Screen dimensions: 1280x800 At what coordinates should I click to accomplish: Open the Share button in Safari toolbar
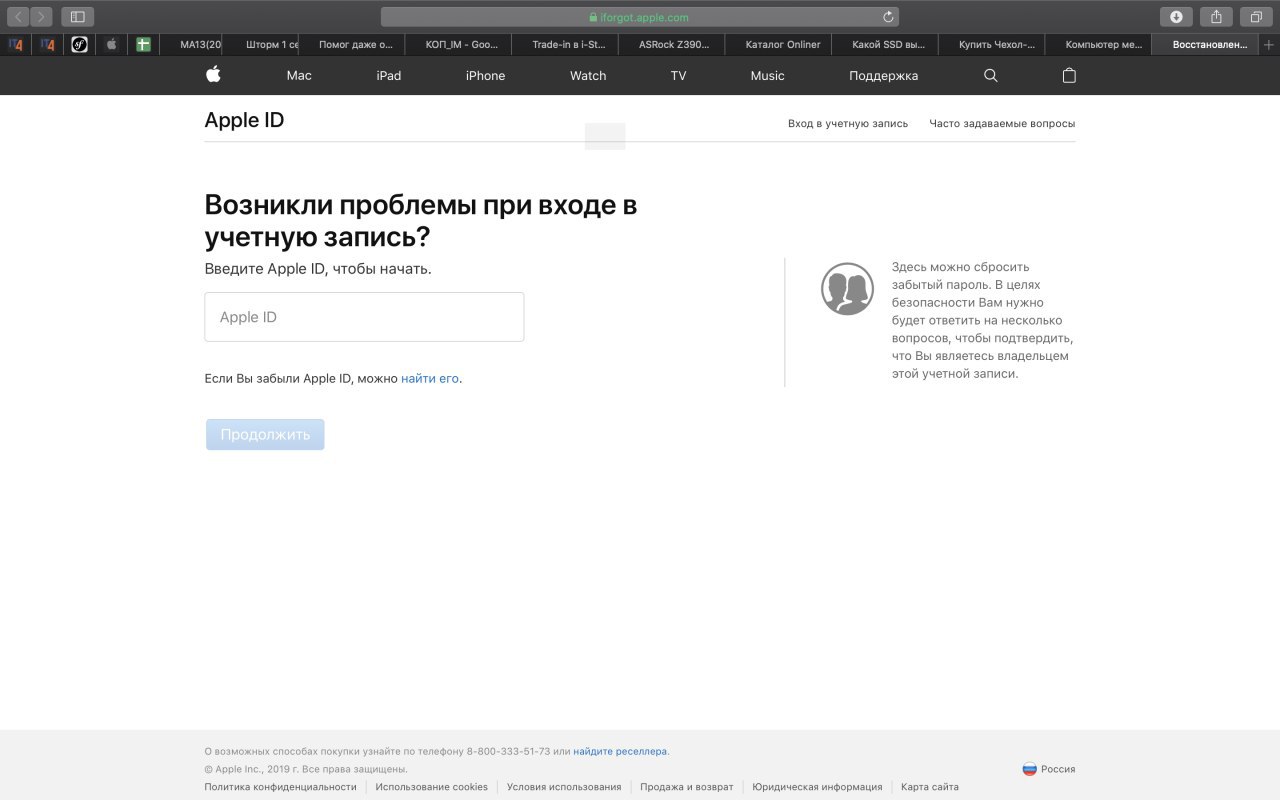(1216, 17)
